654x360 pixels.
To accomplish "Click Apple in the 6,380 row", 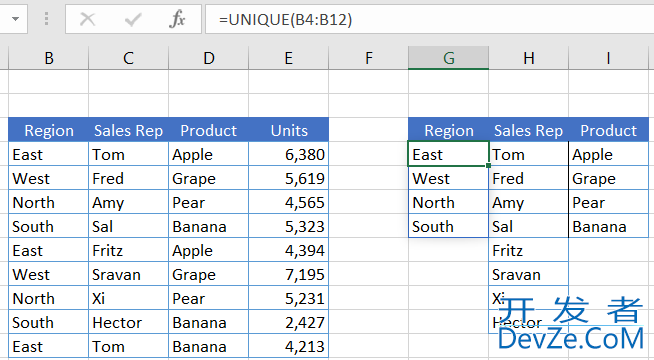I will (209, 154).
